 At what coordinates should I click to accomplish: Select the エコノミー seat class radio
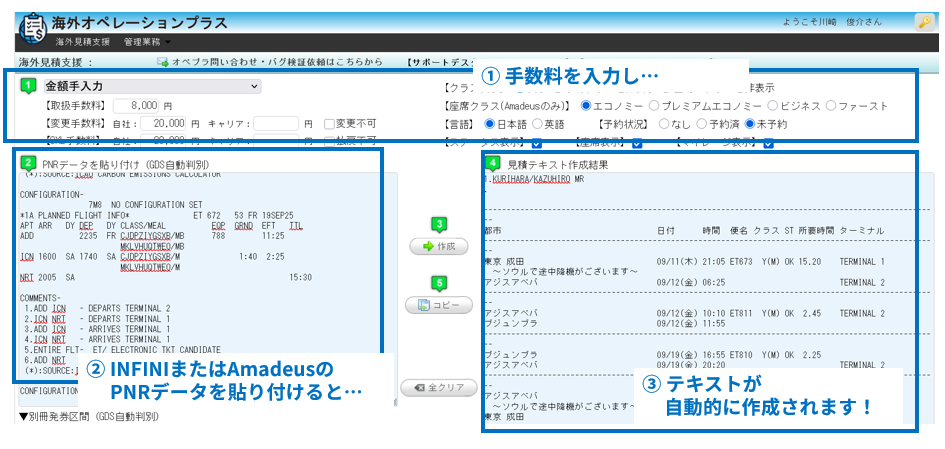[x=586, y=106]
